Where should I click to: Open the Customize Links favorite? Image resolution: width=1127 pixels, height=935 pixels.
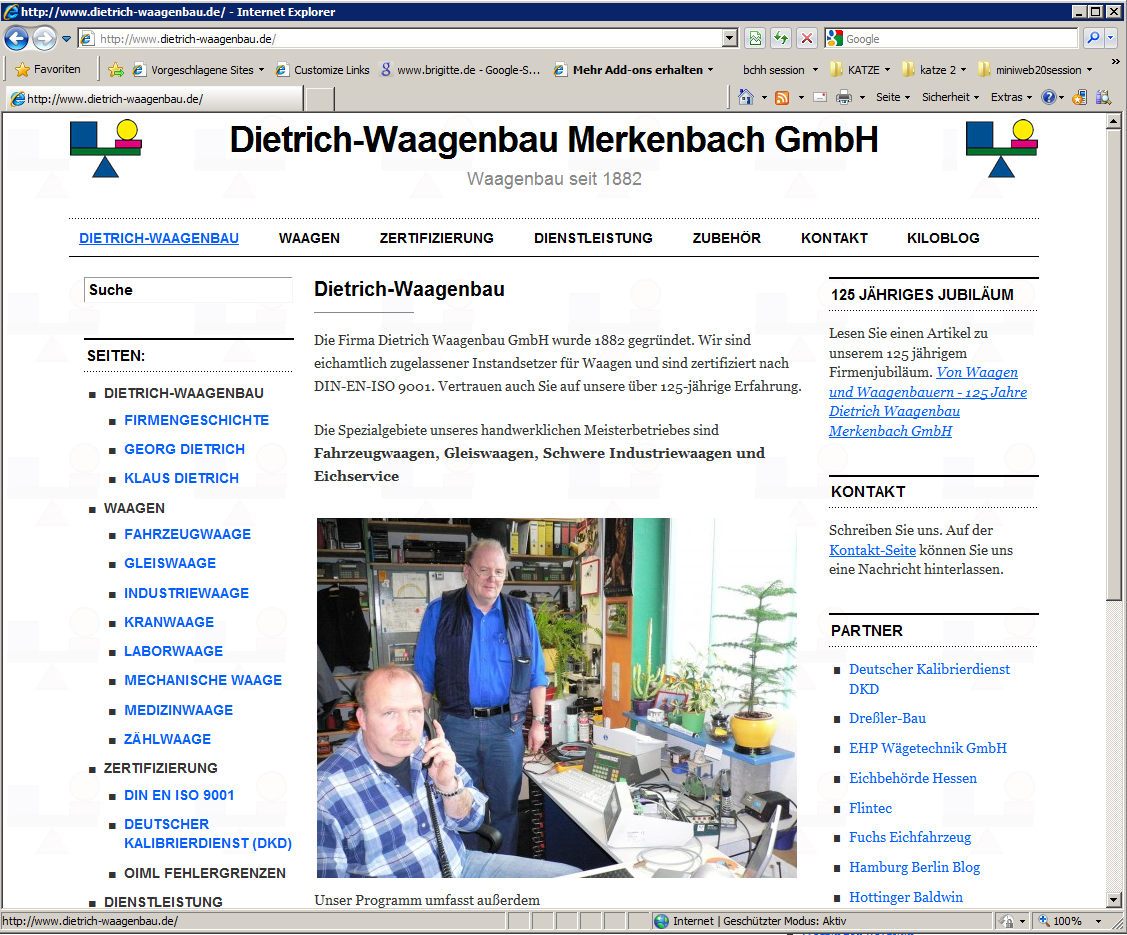[323, 70]
